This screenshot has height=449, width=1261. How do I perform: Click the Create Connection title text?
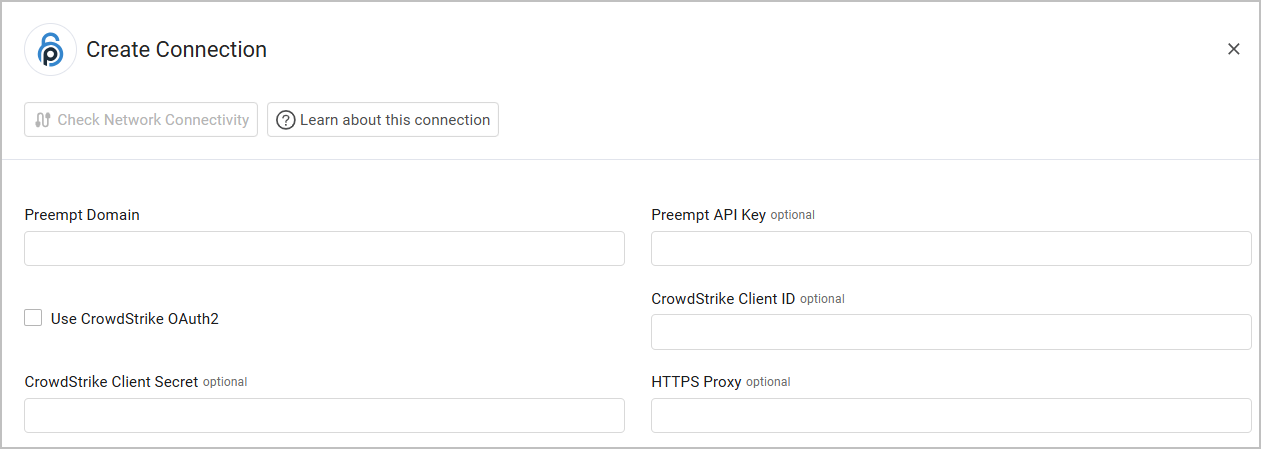pos(177,50)
